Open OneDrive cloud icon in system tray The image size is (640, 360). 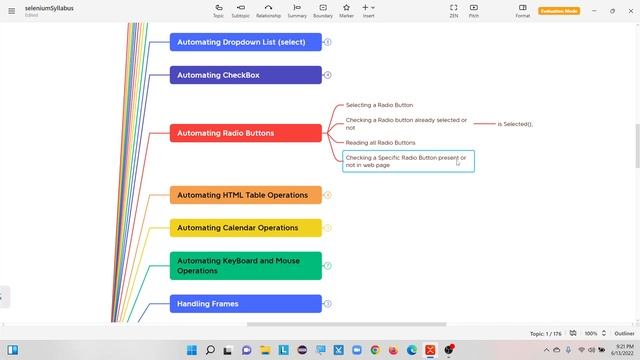coord(557,350)
